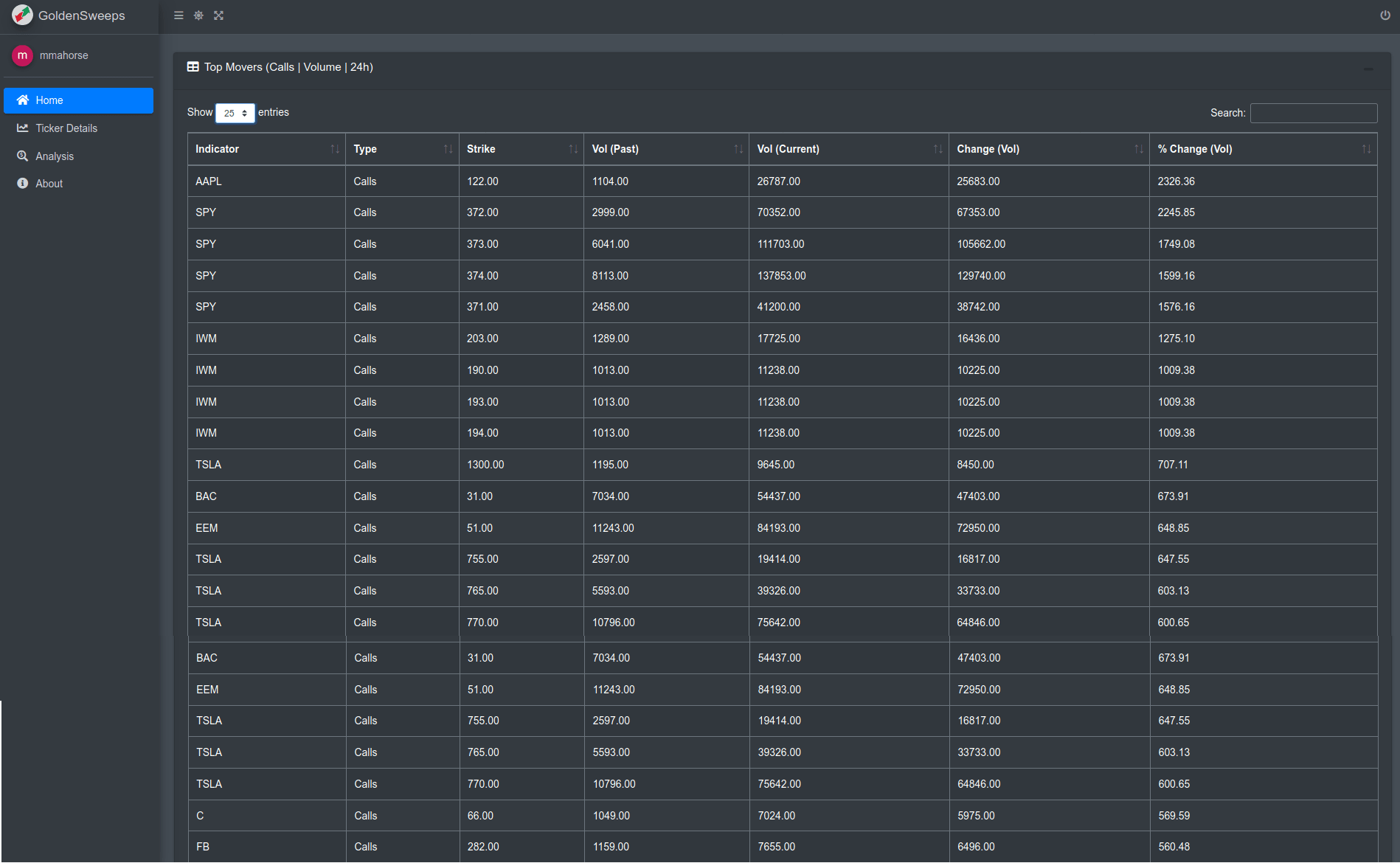Select the AAPL indicator cell
Viewport: 1400px width, 863px height.
point(266,181)
